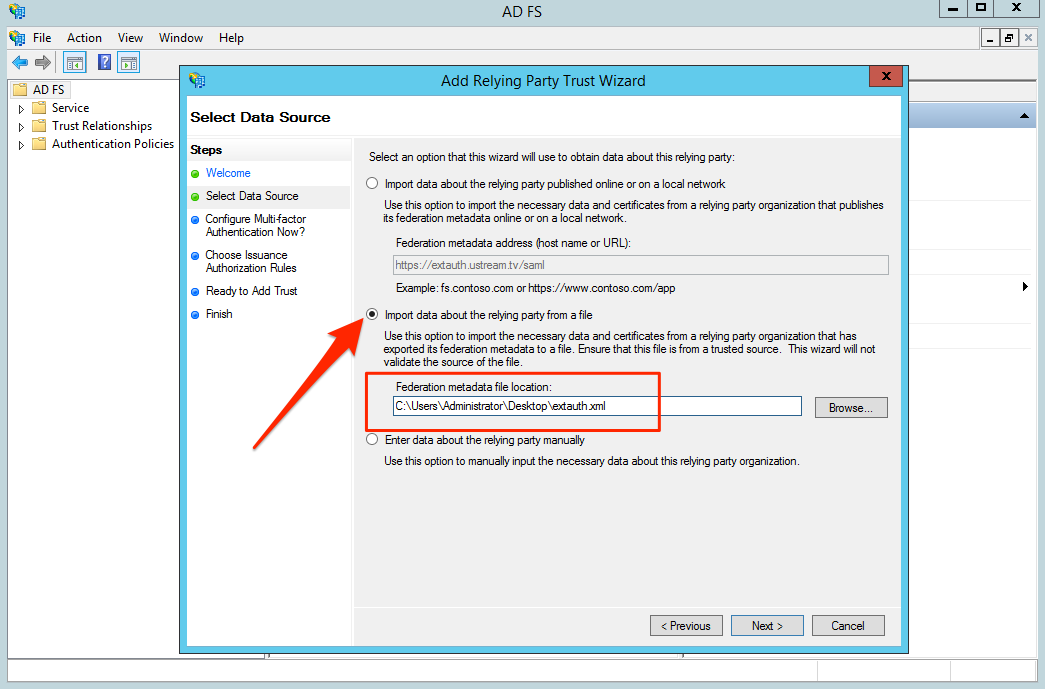Click the 'Federation metadata file location:' label
This screenshot has width=1045, height=689.
[x=474, y=387]
